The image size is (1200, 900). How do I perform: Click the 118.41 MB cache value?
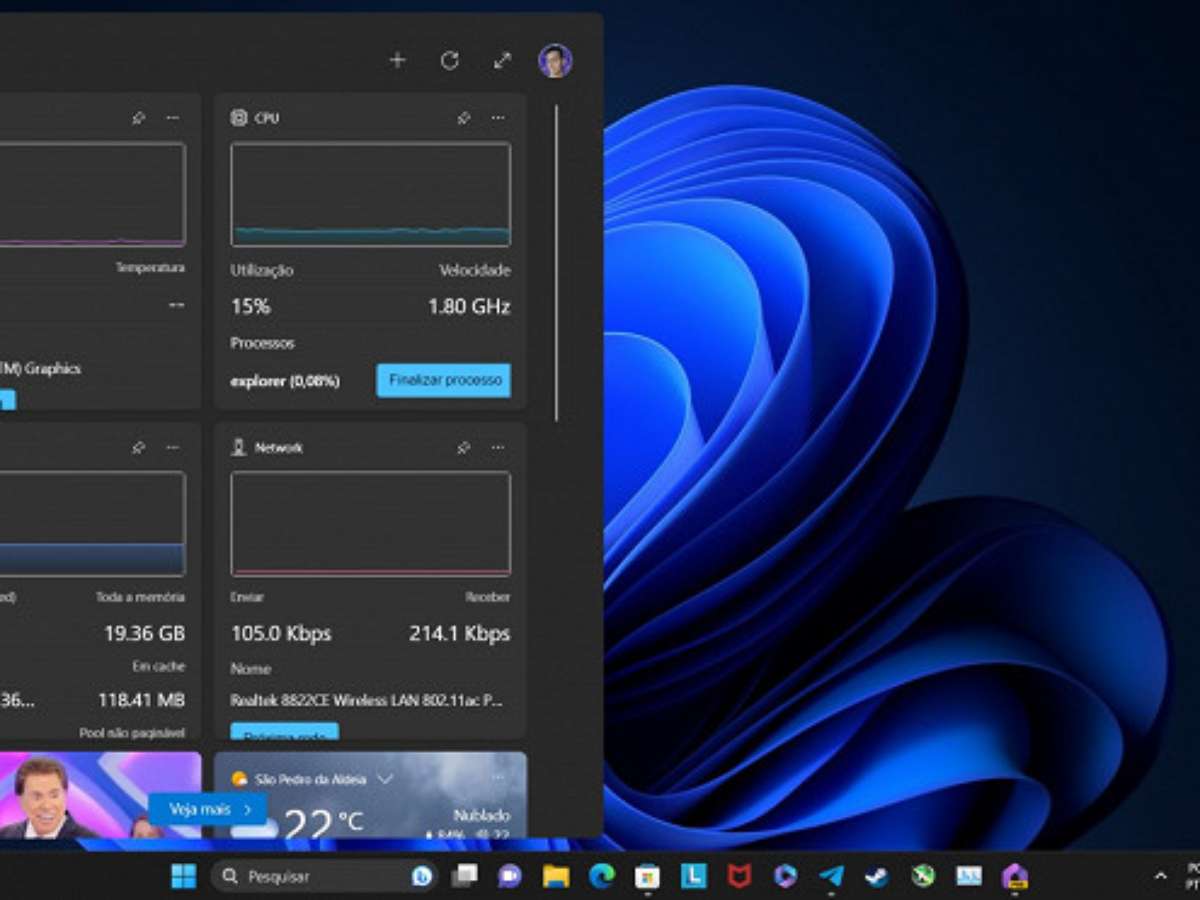(142, 700)
